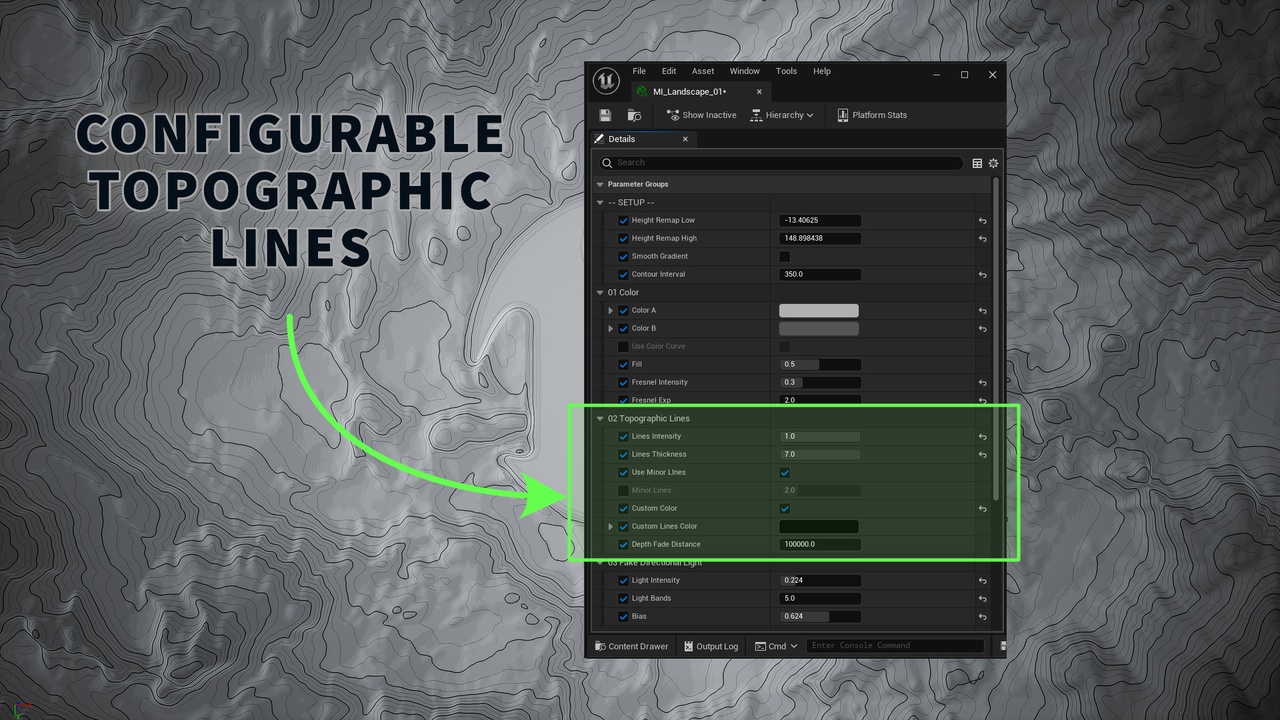The width and height of the screenshot is (1280, 720).
Task: Click the Save asset floppy icon
Action: pos(605,115)
